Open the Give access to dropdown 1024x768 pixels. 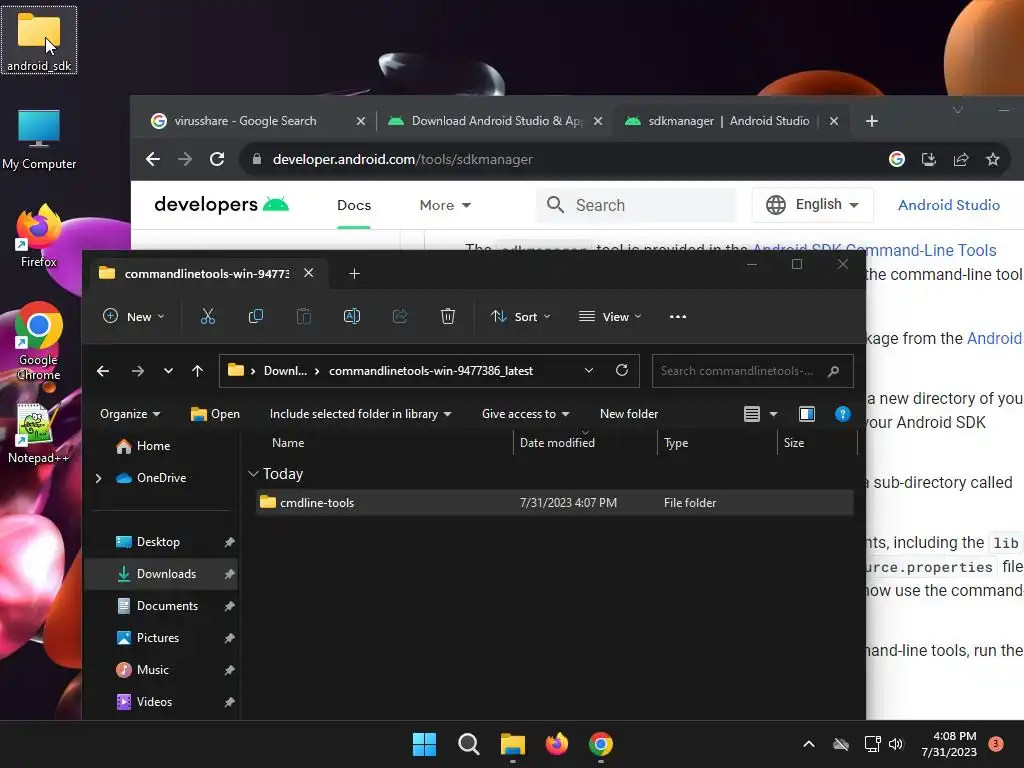point(526,414)
